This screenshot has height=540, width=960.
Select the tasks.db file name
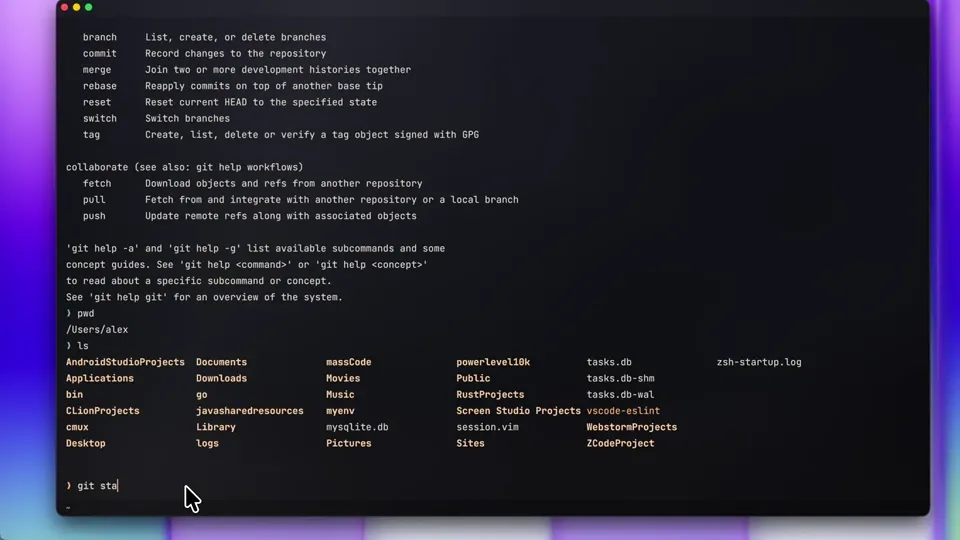(609, 362)
